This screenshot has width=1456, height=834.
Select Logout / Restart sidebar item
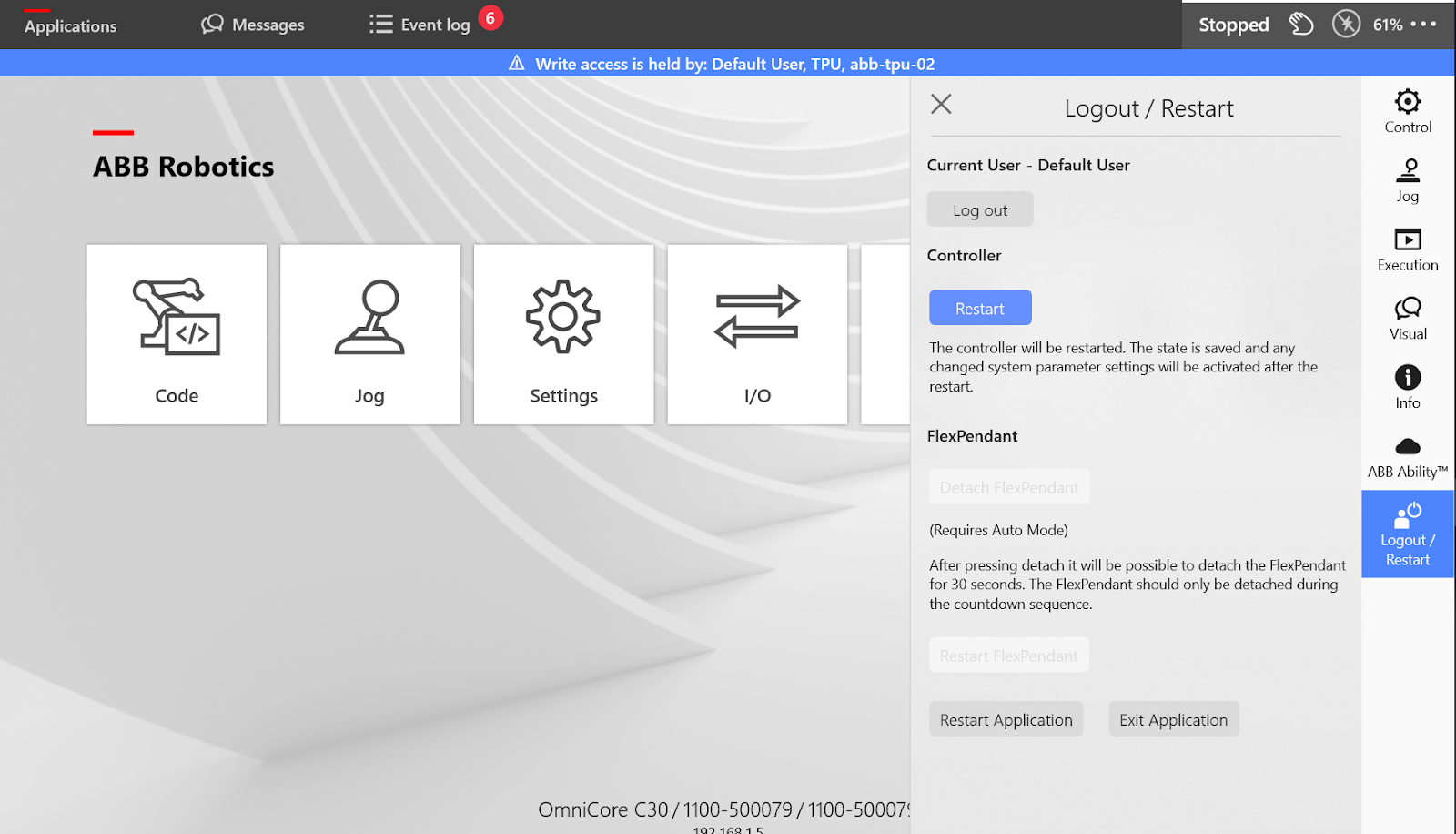tap(1408, 534)
